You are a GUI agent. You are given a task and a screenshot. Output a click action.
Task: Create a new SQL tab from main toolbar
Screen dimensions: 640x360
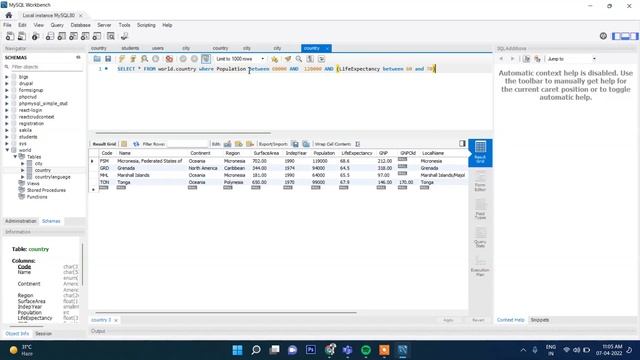coord(10,36)
